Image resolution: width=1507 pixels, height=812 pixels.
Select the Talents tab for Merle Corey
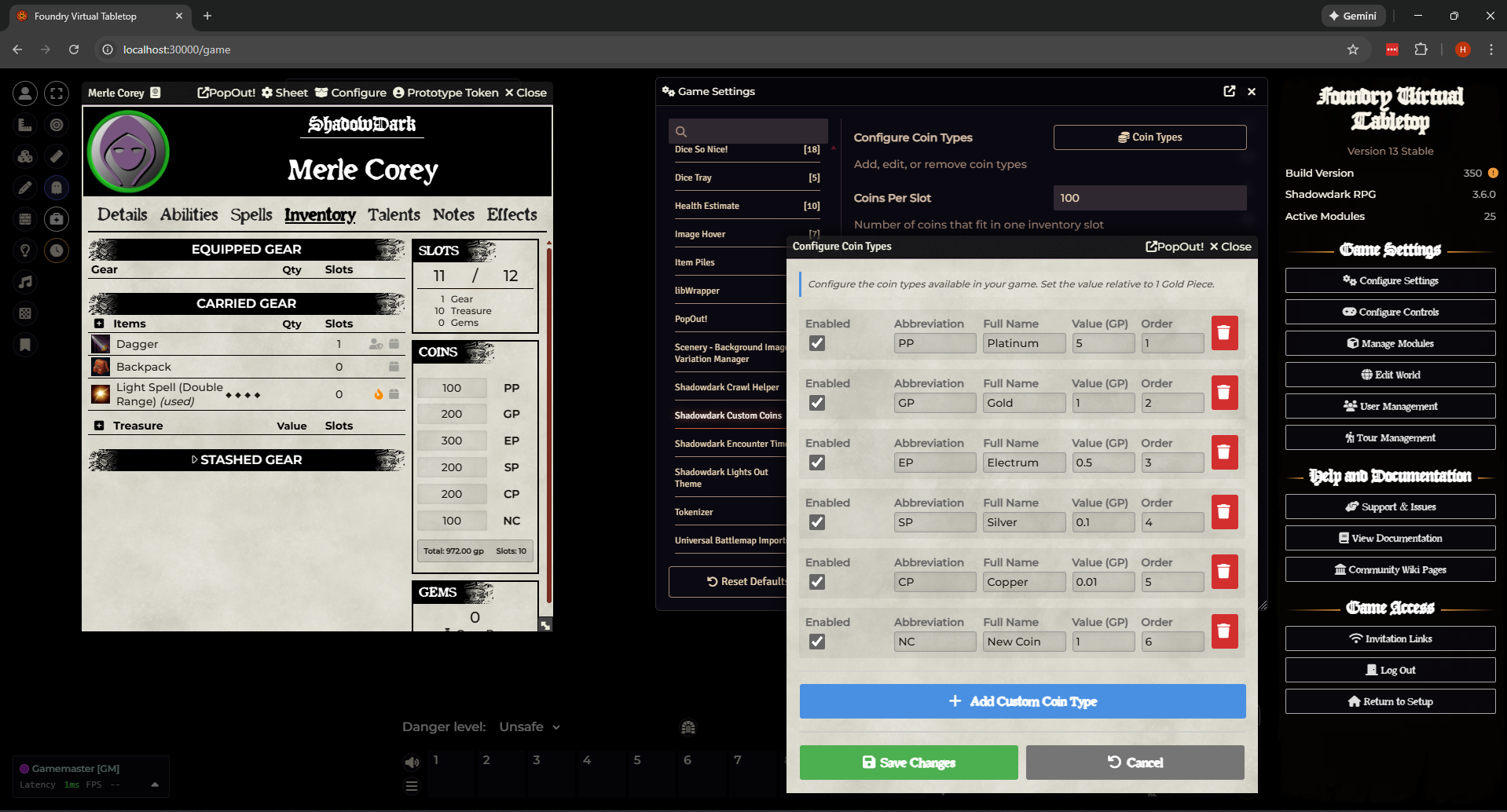coord(393,214)
